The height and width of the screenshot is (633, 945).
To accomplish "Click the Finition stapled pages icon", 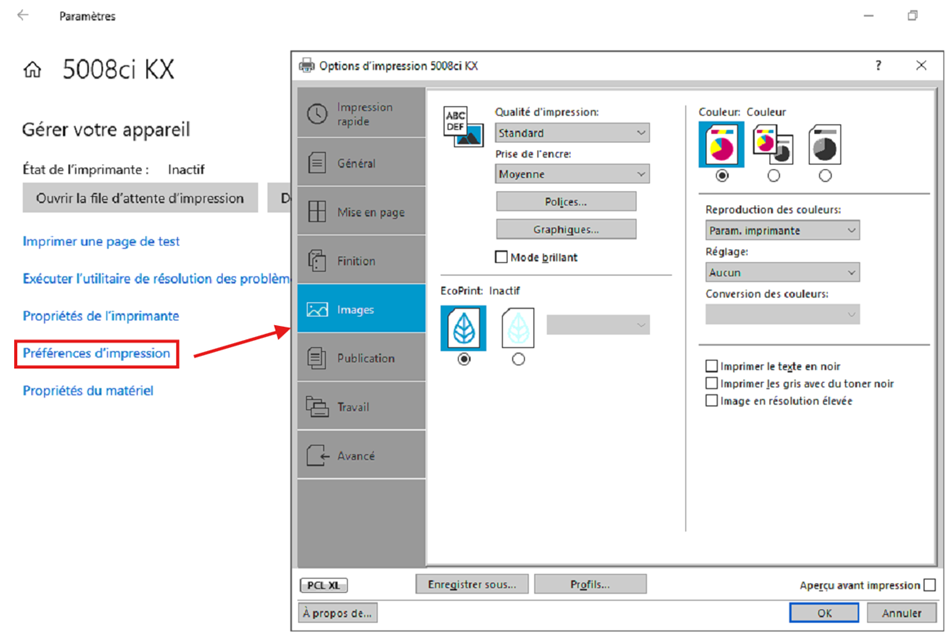I will click(x=318, y=260).
